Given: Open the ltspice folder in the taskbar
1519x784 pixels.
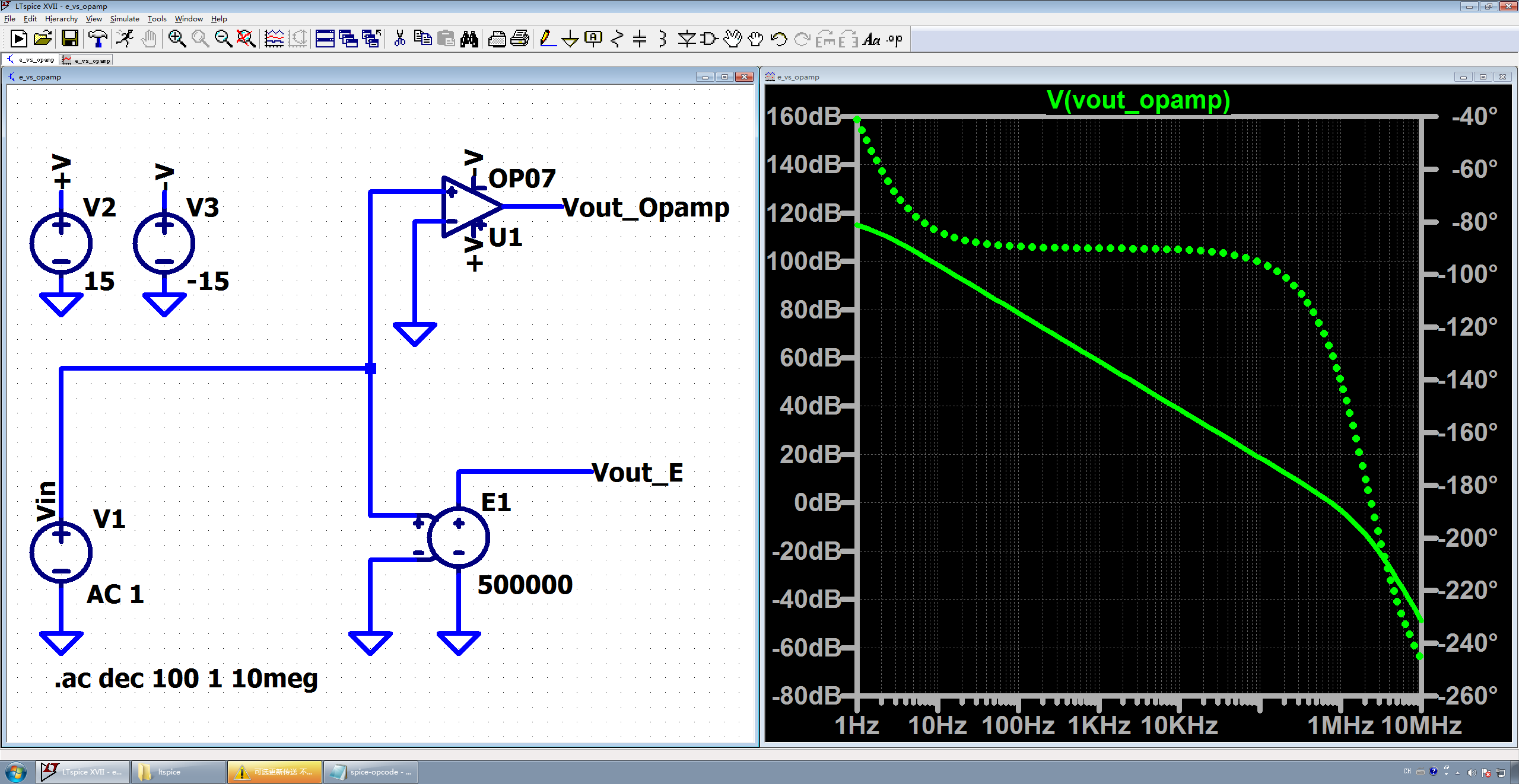Looking at the screenshot, I should [x=178, y=772].
